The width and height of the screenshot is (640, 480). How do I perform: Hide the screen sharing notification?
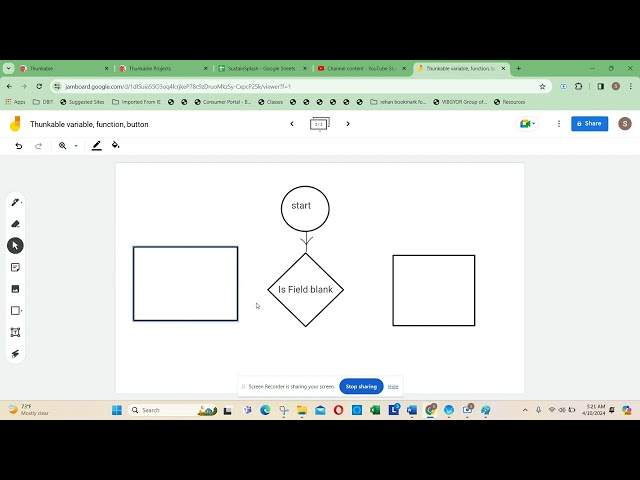point(393,387)
